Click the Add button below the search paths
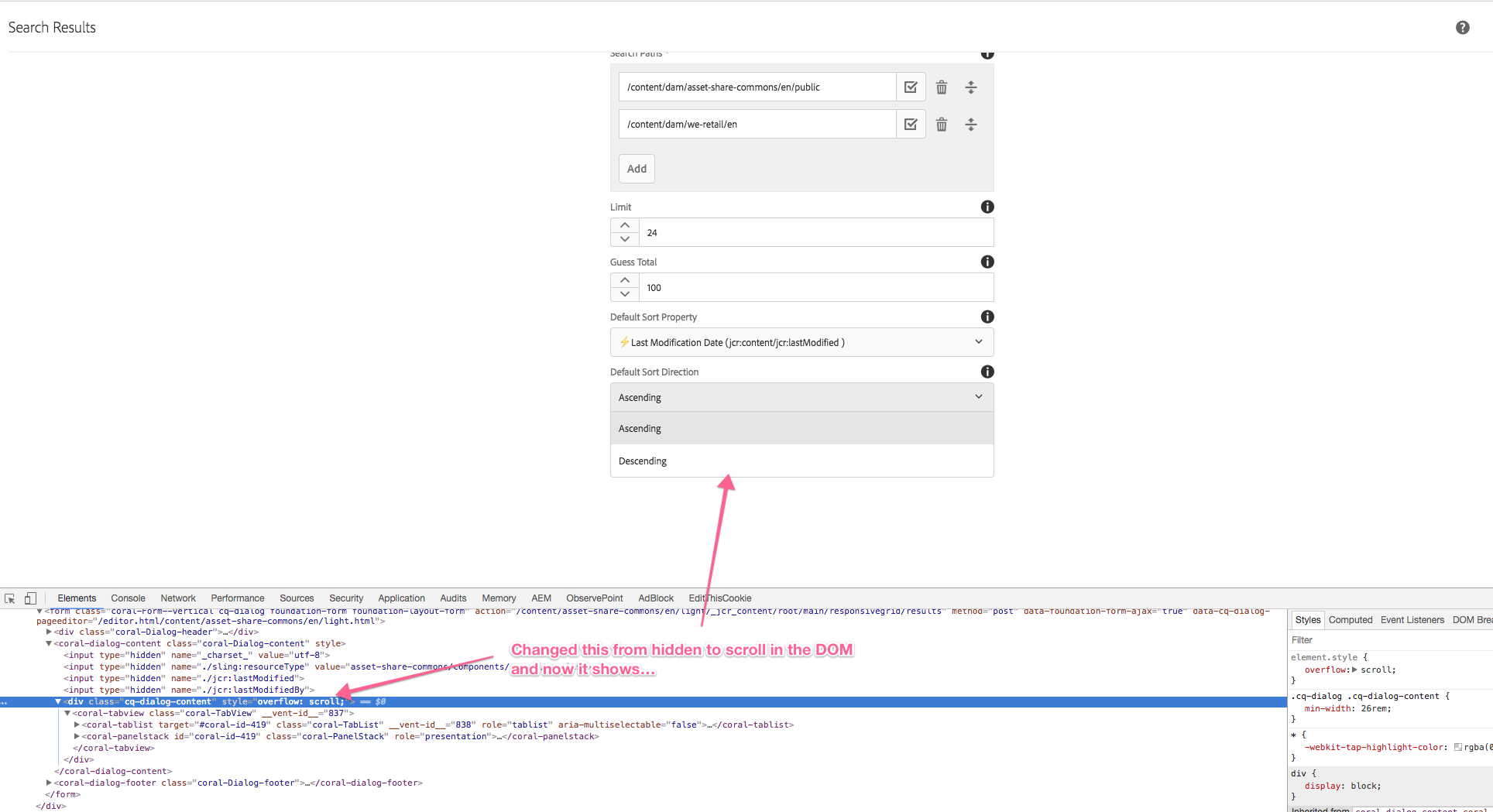1493x812 pixels. pos(636,168)
